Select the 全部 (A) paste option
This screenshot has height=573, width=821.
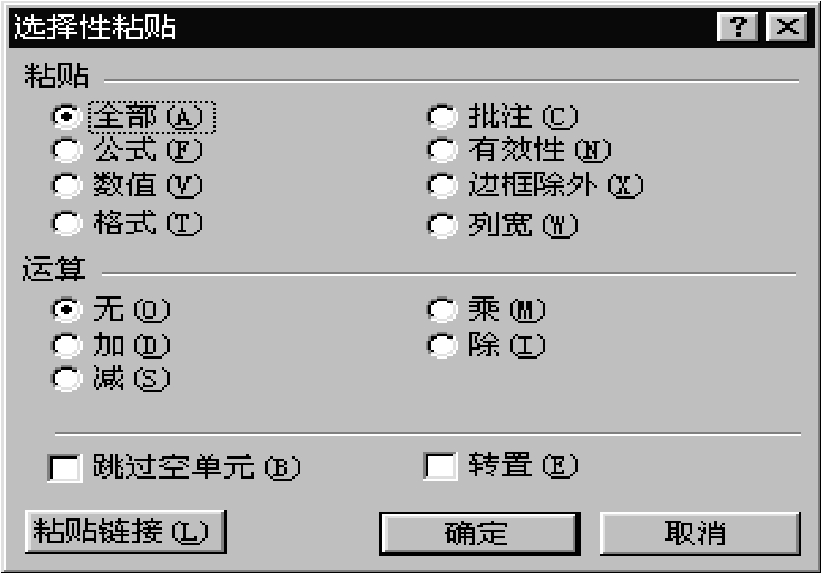[x=67, y=117]
